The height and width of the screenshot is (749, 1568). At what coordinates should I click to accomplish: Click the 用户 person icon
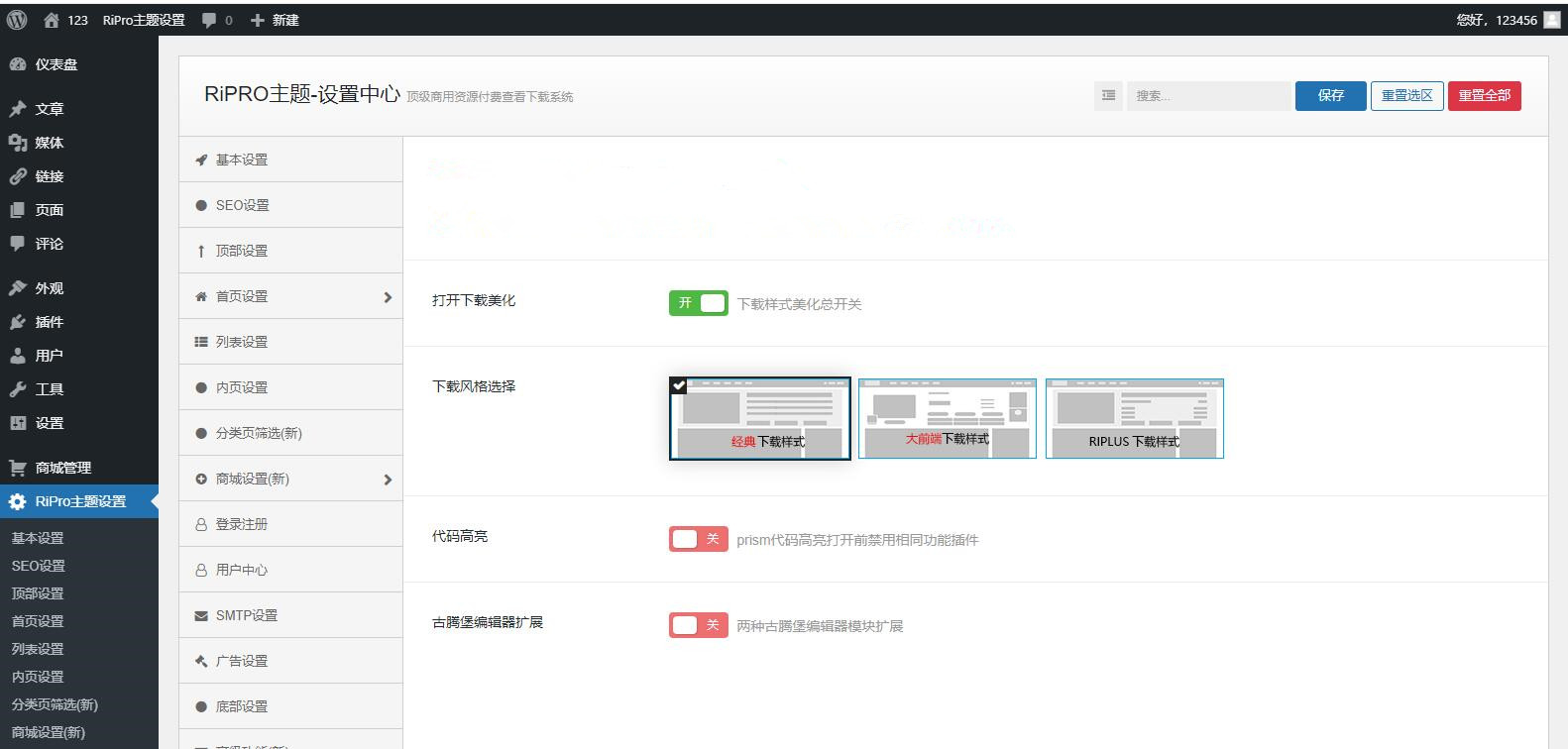[18, 356]
